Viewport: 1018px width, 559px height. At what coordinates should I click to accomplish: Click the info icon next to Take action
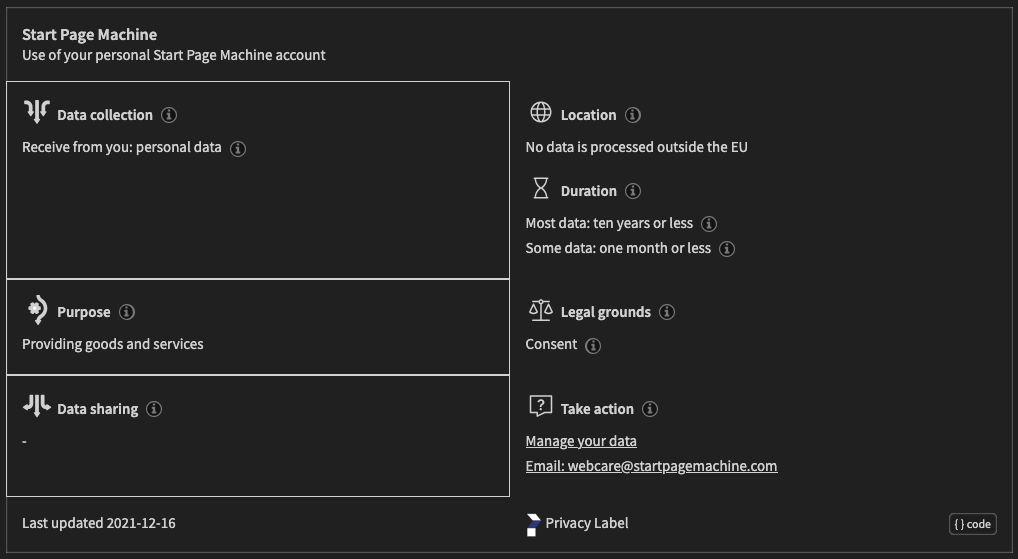pyautogui.click(x=650, y=409)
